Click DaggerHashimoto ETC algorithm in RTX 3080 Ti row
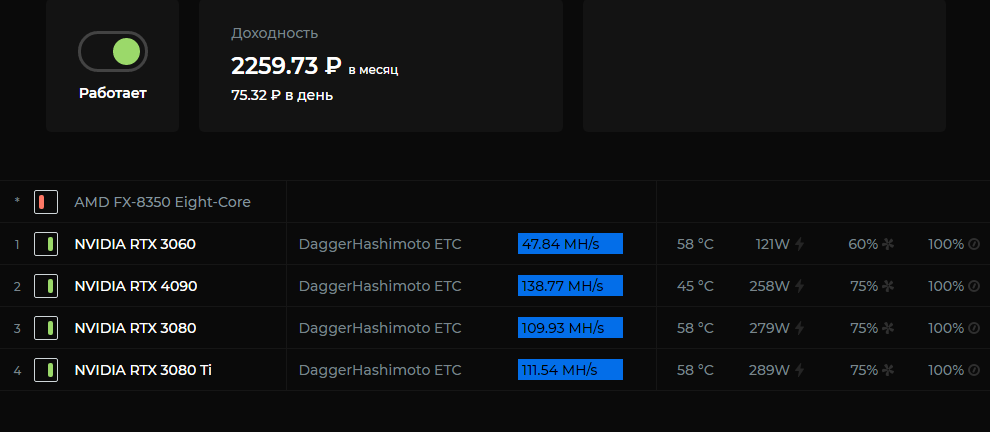The height and width of the screenshot is (432, 990). click(380, 370)
